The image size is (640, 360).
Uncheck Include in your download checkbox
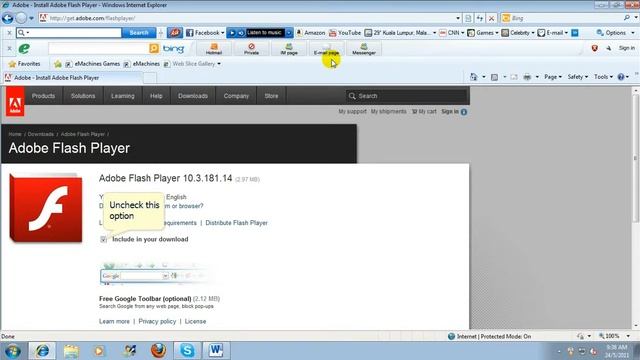click(104, 239)
